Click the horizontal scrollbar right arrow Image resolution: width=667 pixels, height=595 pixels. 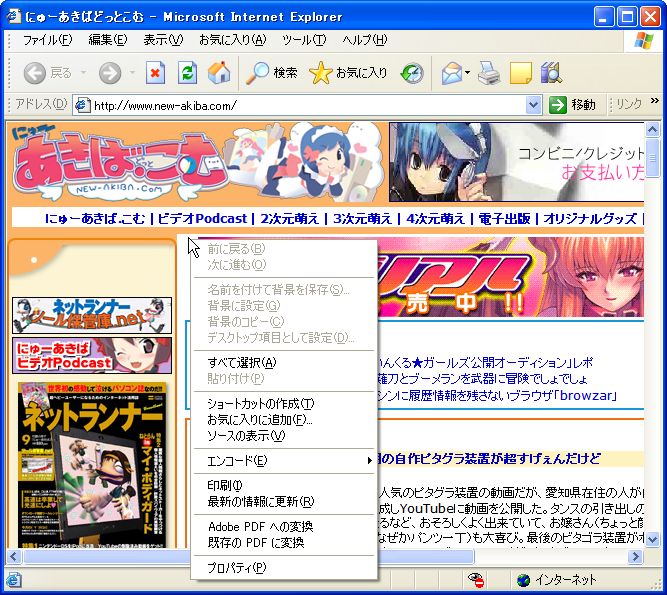[x=636, y=556]
